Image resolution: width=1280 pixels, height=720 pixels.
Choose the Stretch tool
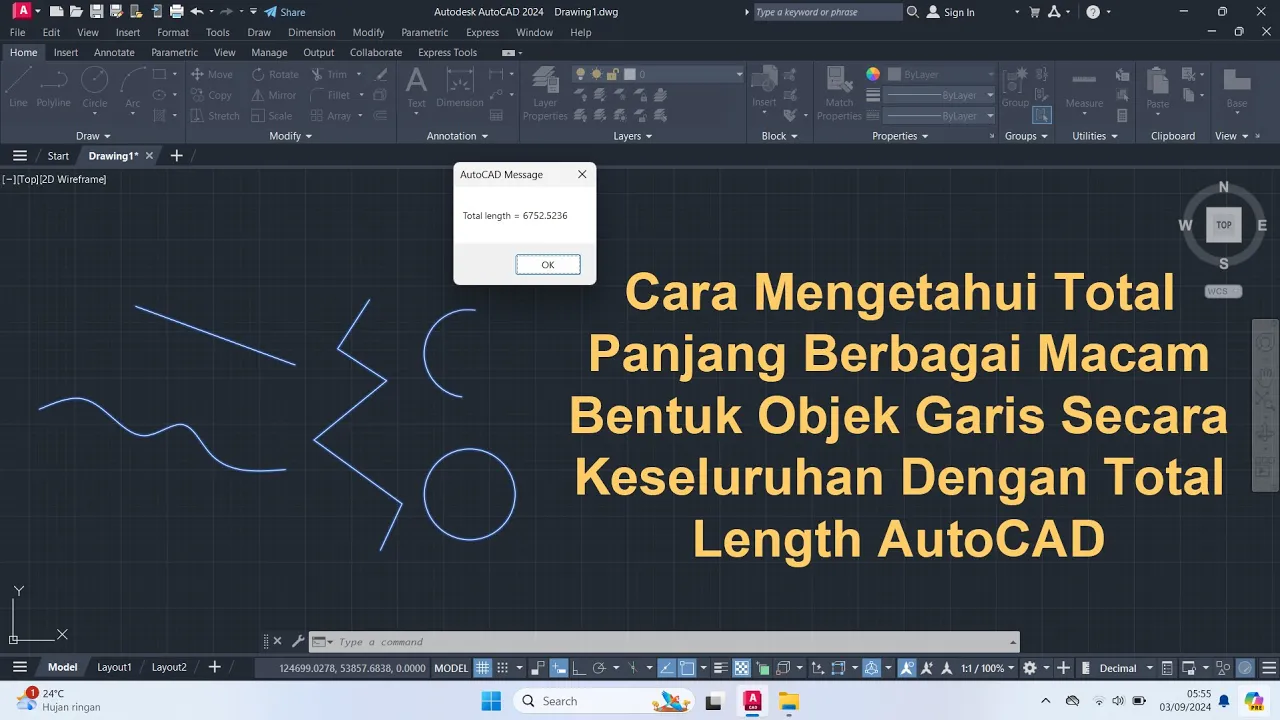214,116
